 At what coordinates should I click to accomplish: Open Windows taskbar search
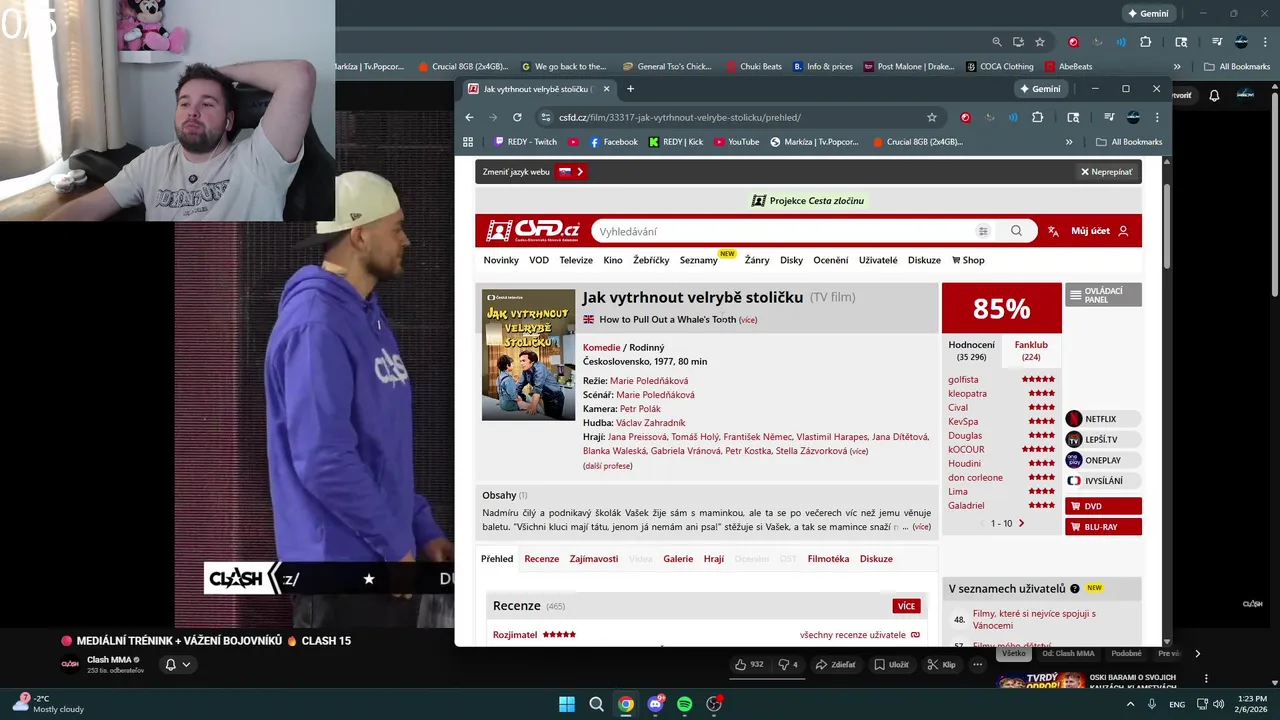[x=596, y=704]
